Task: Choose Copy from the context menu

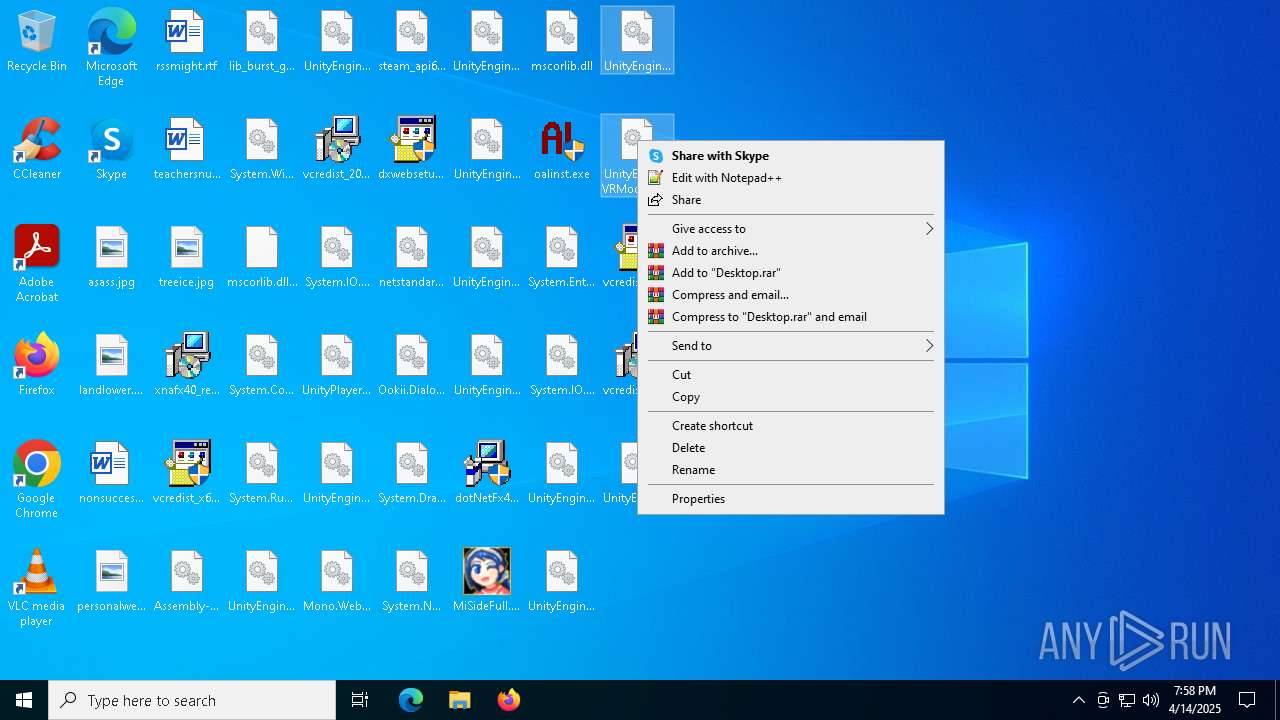Action: 790,397
